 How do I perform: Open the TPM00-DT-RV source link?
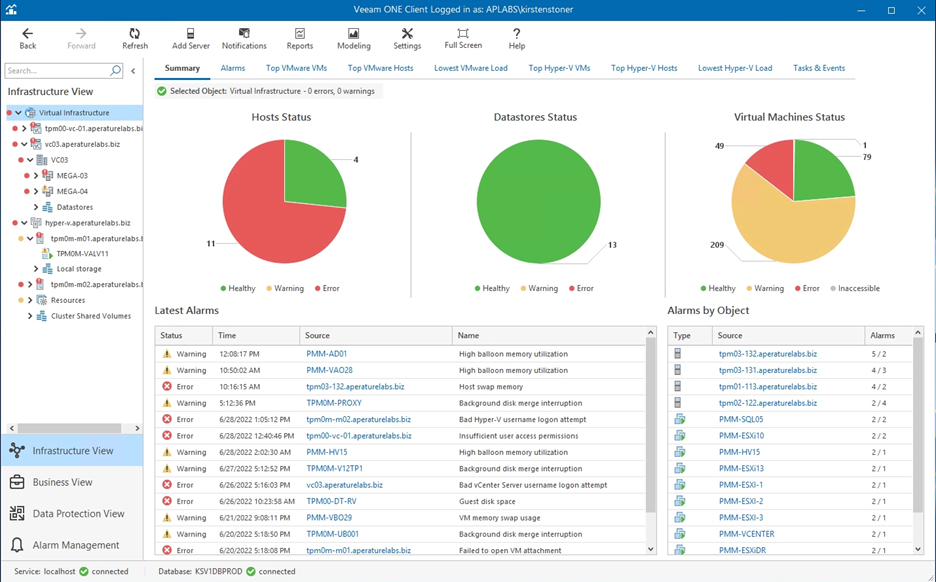point(331,501)
